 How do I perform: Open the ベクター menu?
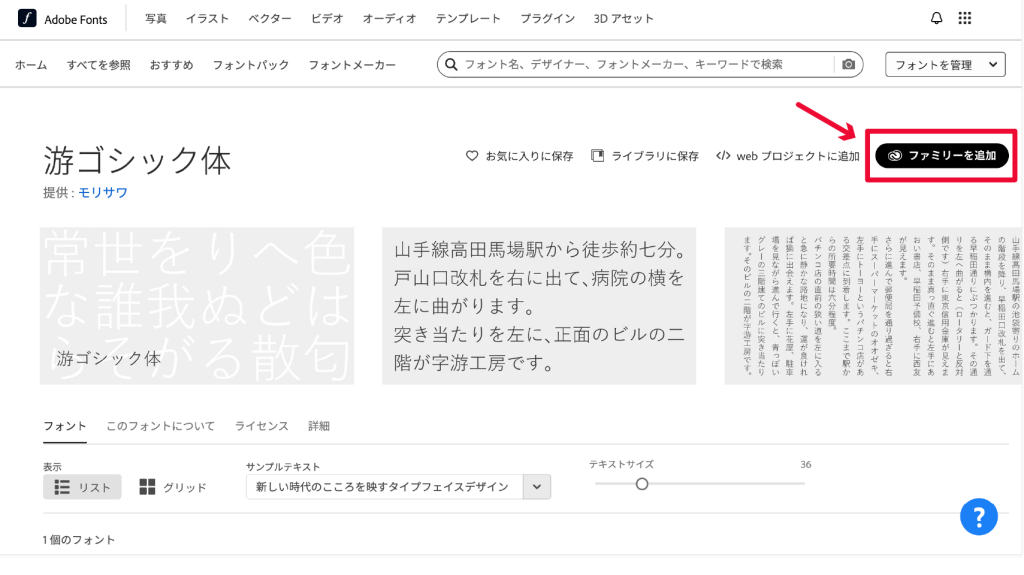click(x=270, y=19)
